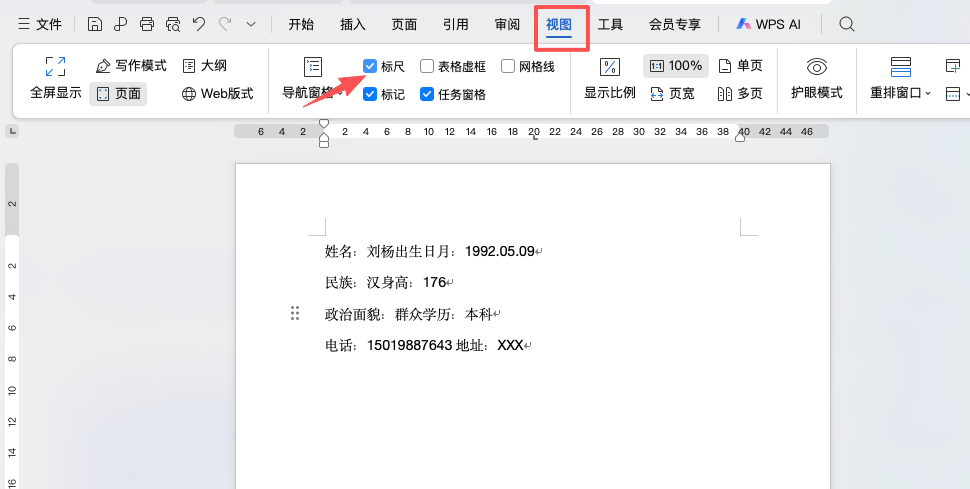Click the line 政治面貌：群众学历：本科

pos(413,314)
